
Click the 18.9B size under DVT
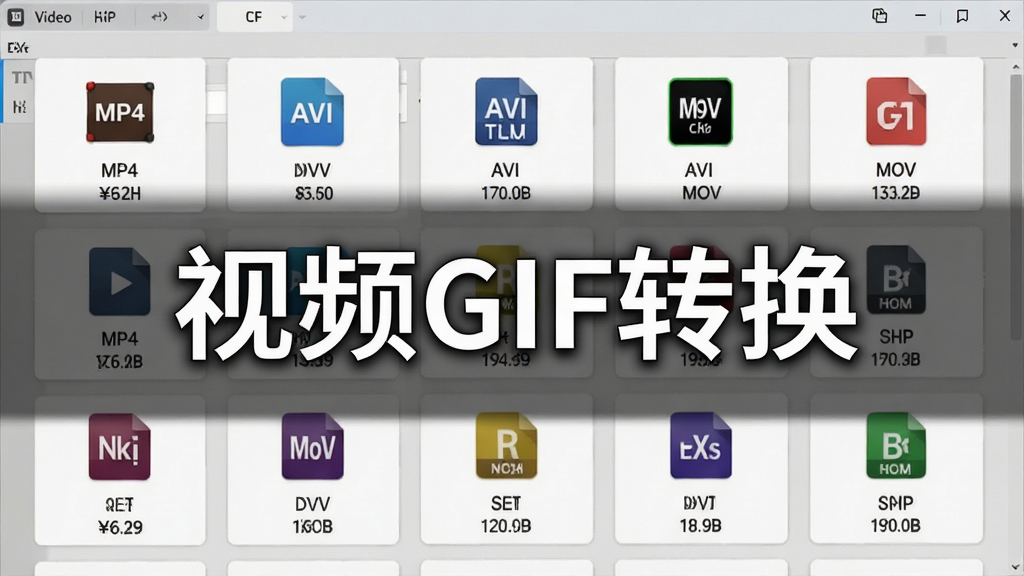700,526
